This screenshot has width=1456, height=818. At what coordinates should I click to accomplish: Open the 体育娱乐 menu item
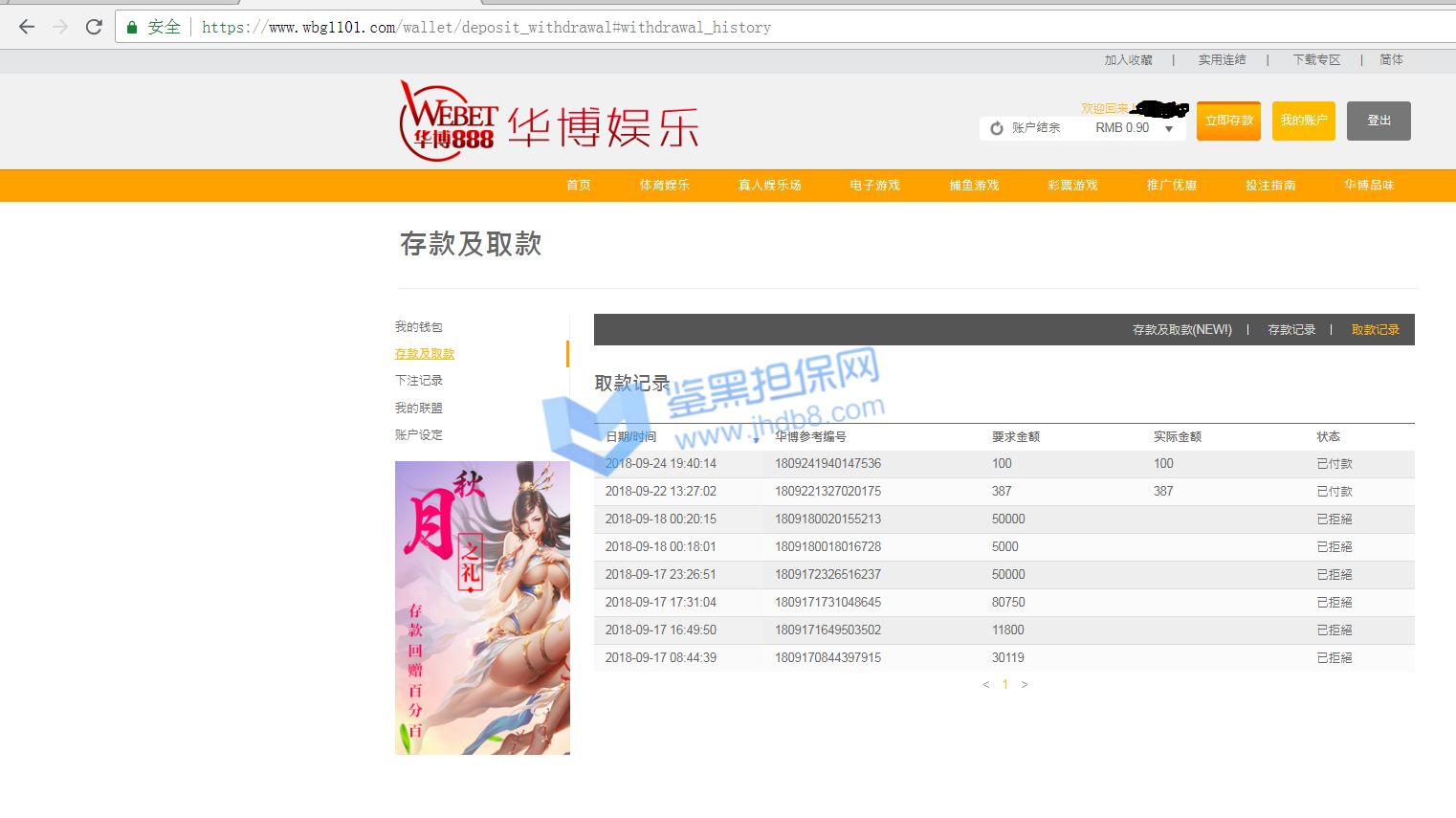[x=664, y=186]
